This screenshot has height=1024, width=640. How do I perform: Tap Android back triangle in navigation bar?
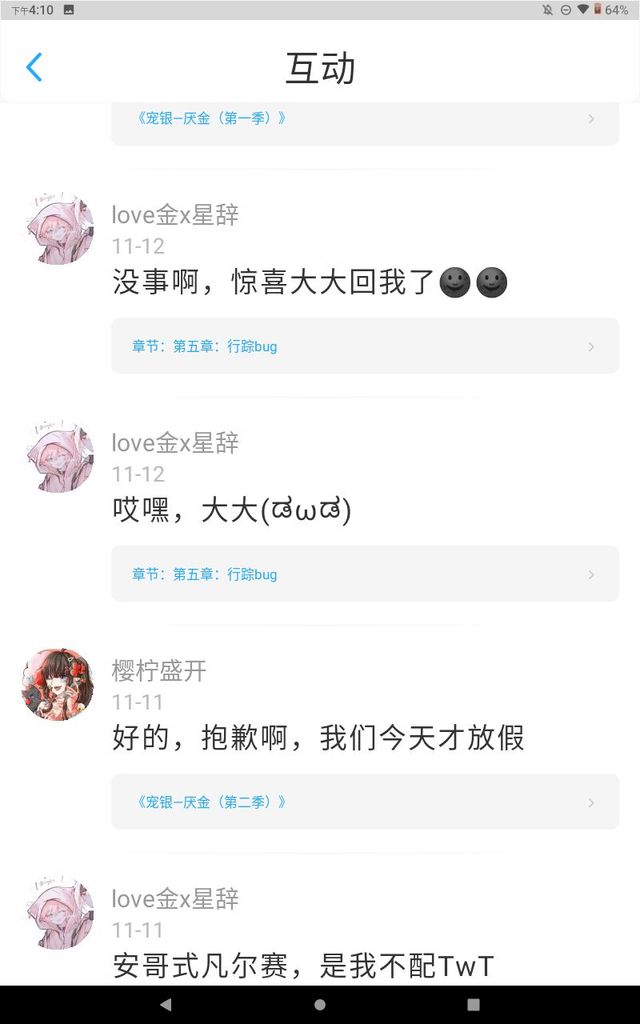click(166, 1004)
